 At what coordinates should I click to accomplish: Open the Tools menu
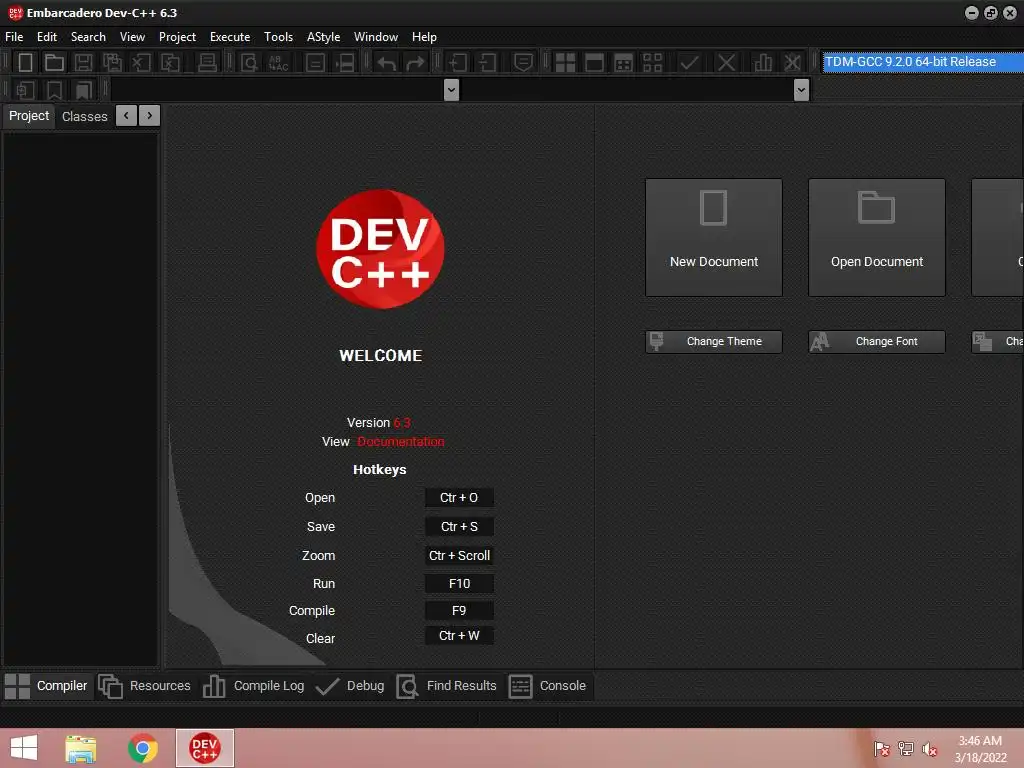tap(278, 37)
